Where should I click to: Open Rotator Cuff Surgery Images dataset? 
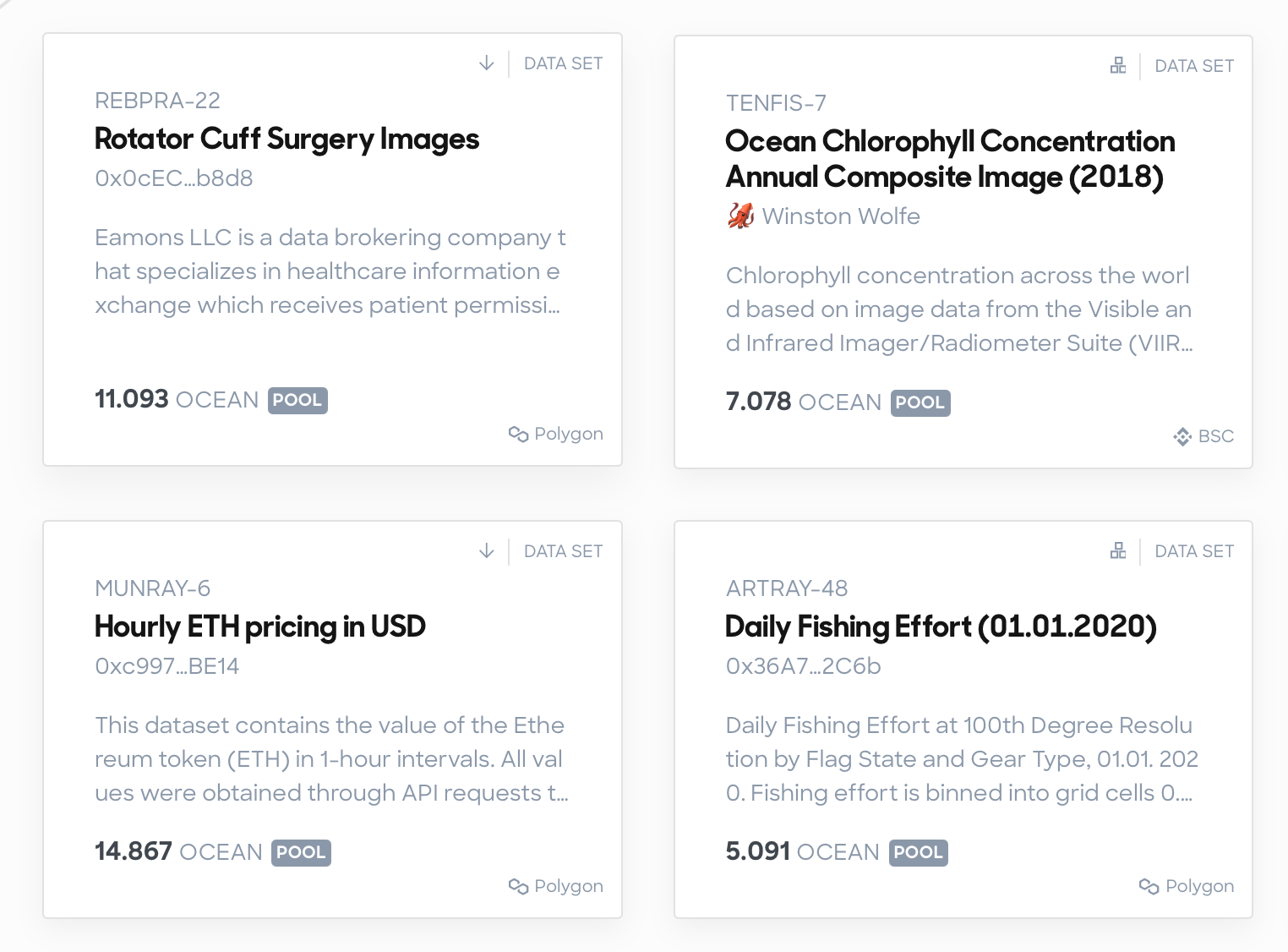287,140
